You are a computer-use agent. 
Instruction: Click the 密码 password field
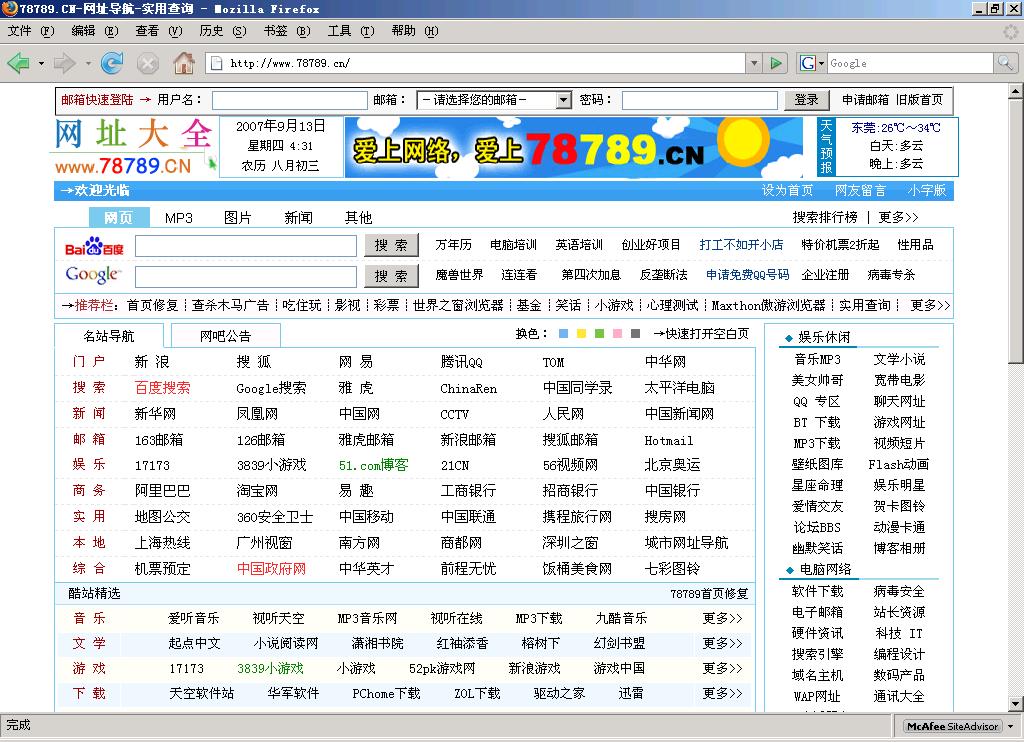pyautogui.click(x=699, y=101)
